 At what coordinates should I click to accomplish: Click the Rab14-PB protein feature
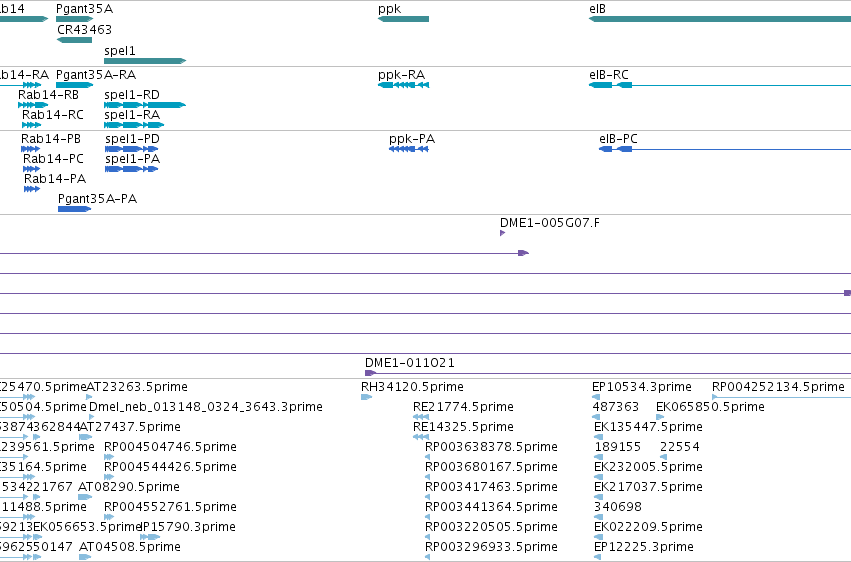point(30,149)
